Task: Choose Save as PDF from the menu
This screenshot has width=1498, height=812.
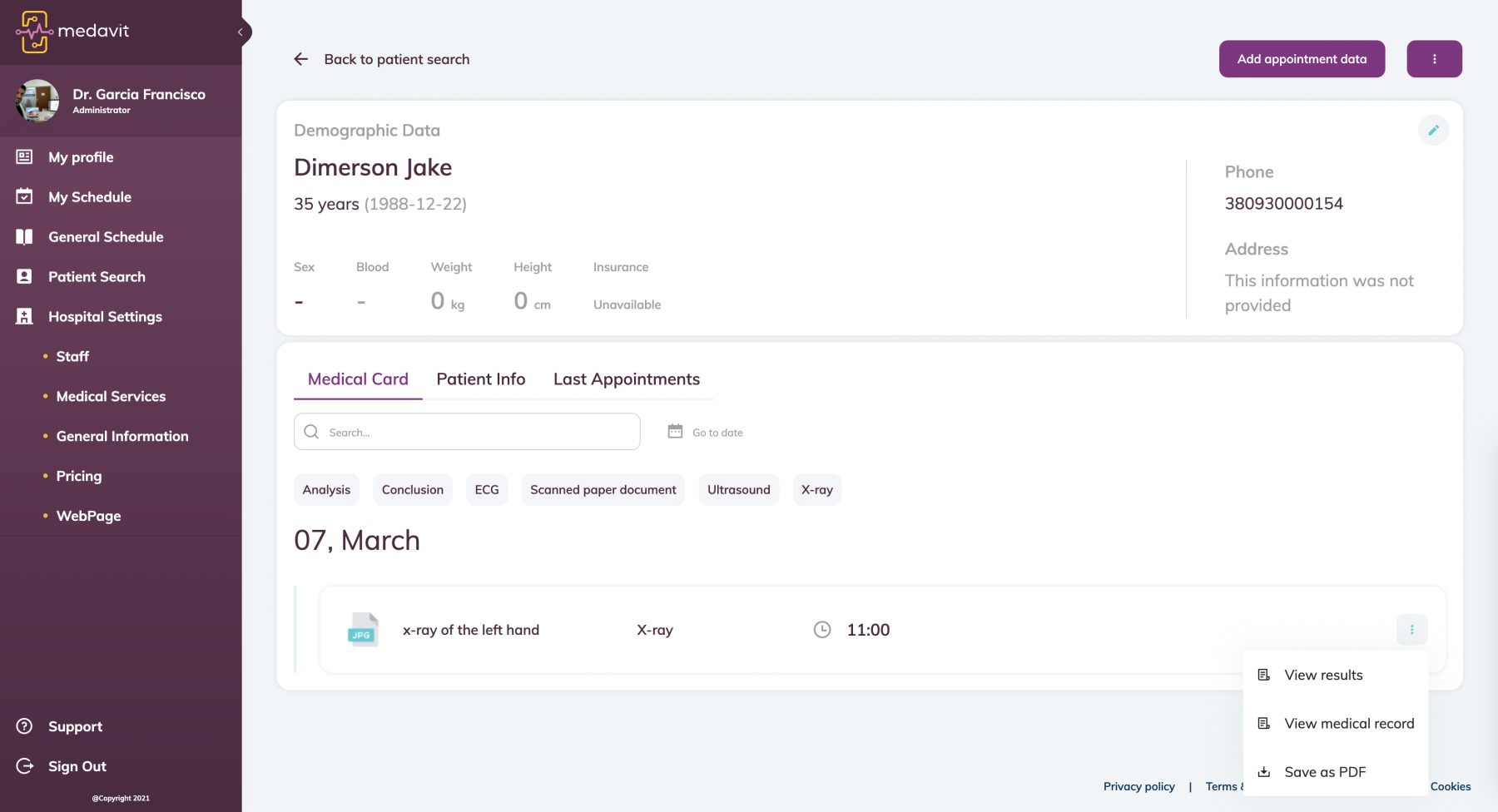Action: (1325, 772)
